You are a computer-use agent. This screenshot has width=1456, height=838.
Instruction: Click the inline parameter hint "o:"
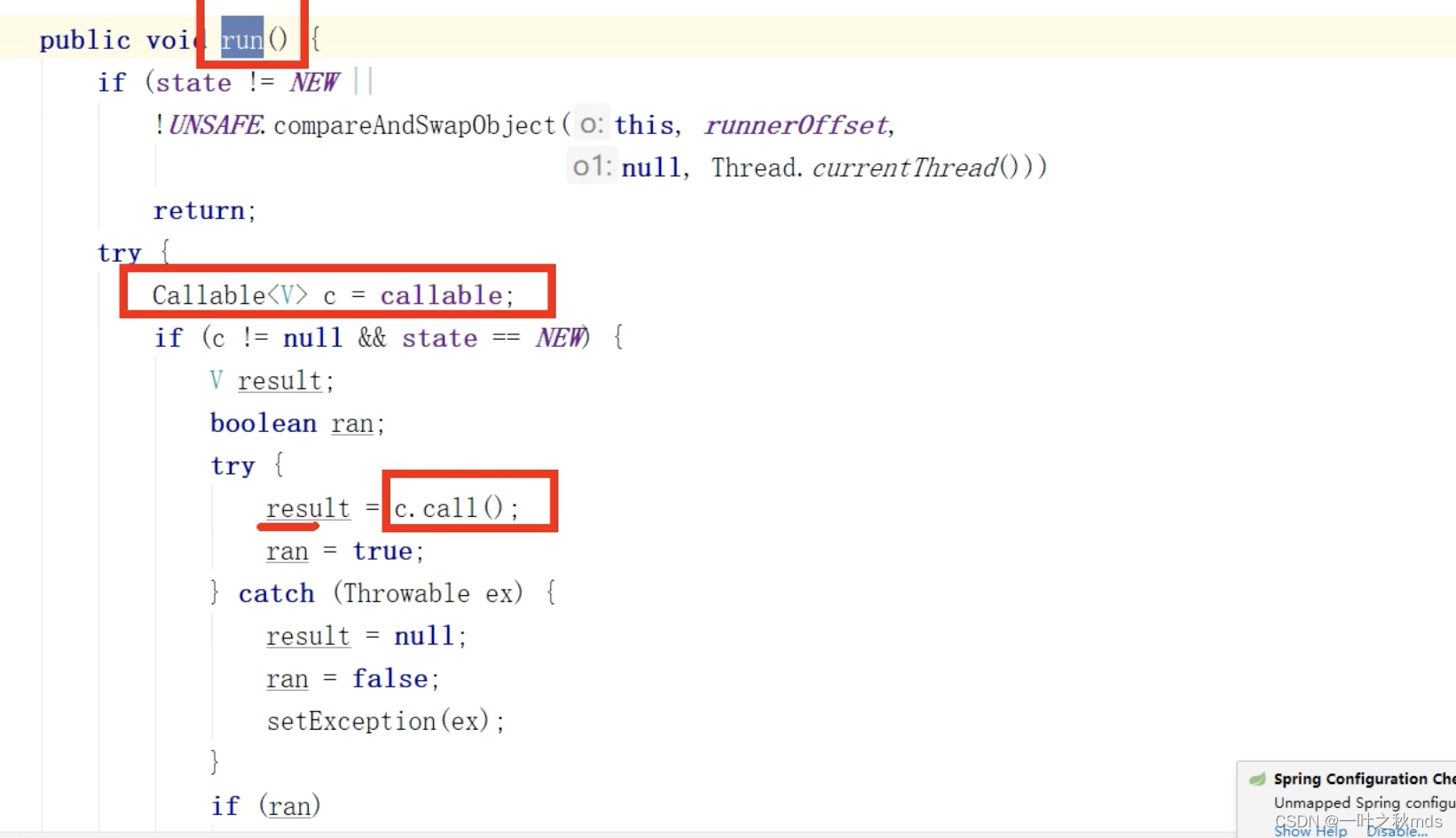(591, 125)
